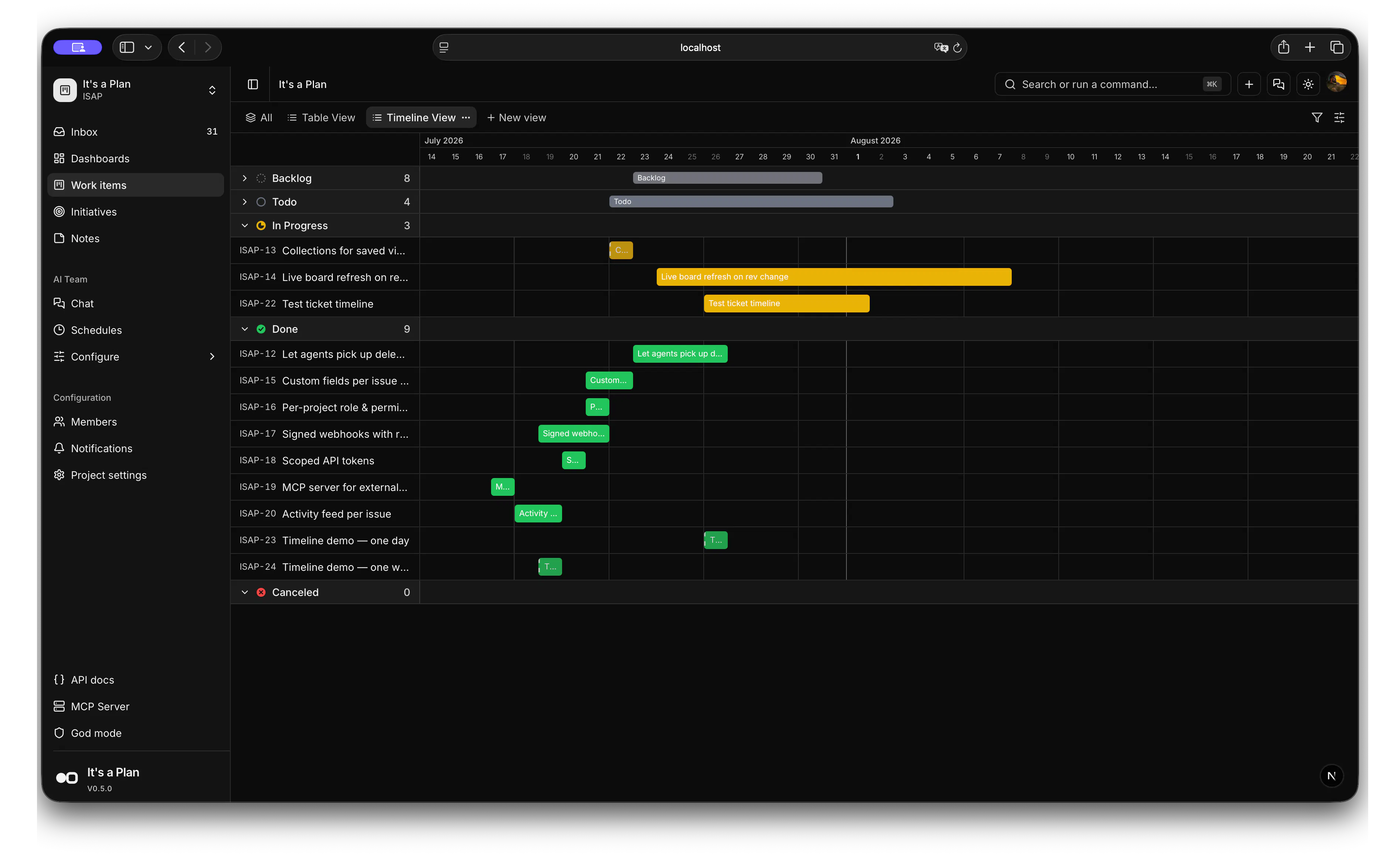The image size is (1400, 857).
Task: Open ISAP-14 Live board refresh row
Action: [x=325, y=277]
